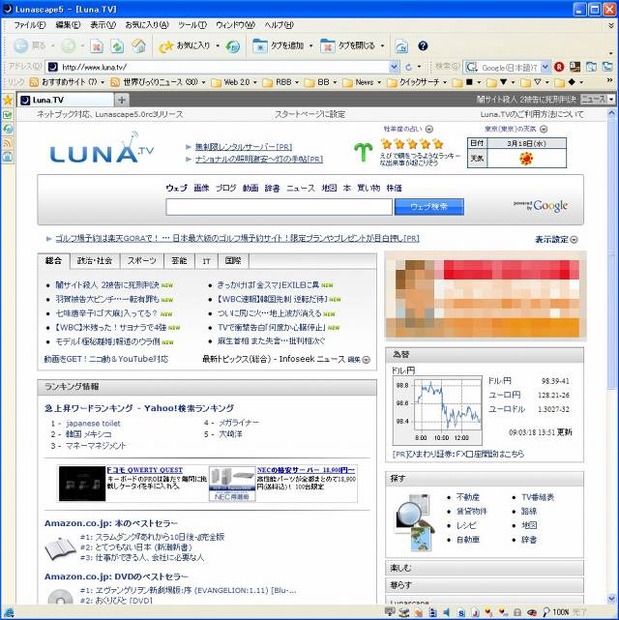Click the address bar URL field
Screen dimensions: 619x620
(x=223, y=67)
